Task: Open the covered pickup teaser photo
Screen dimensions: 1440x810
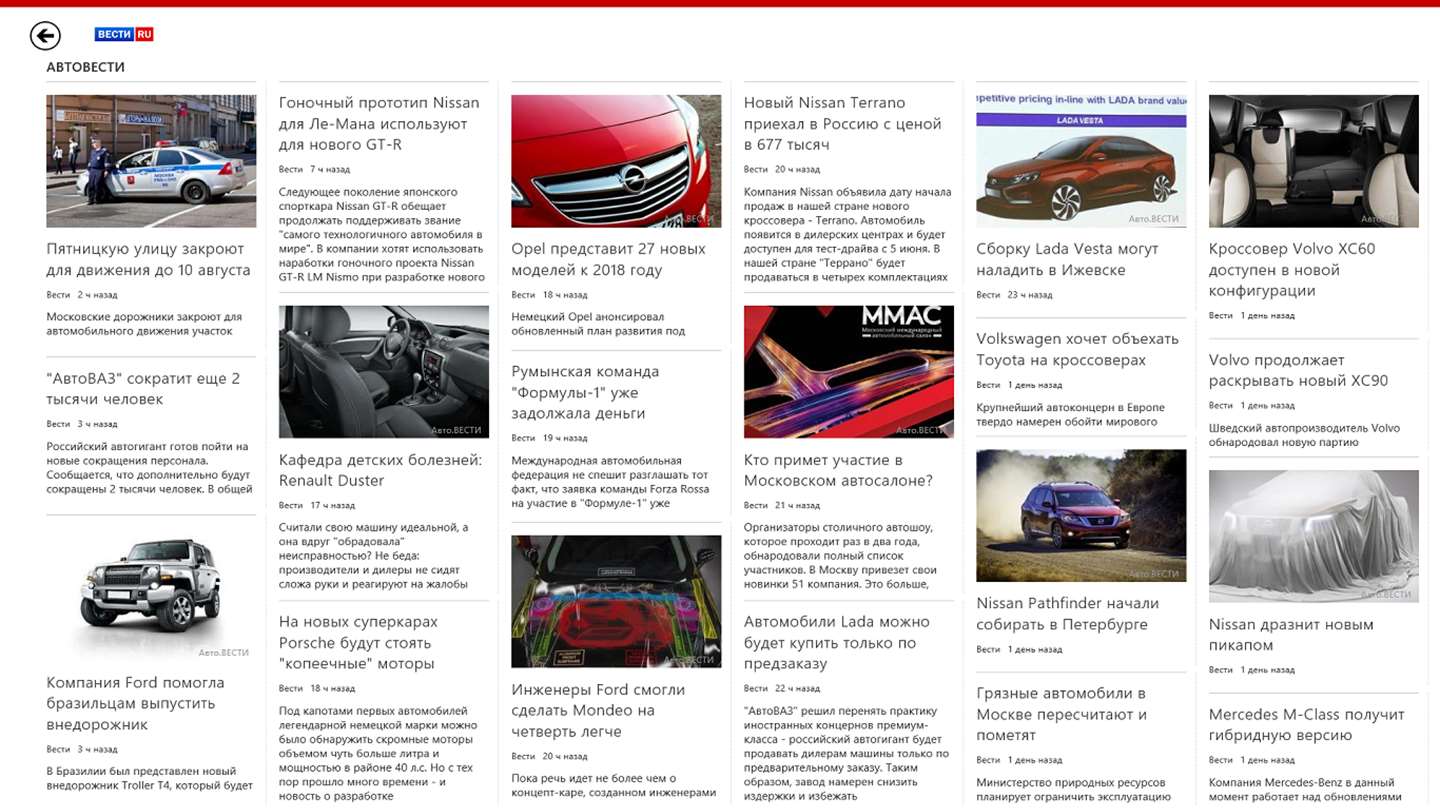Action: [x=1314, y=537]
